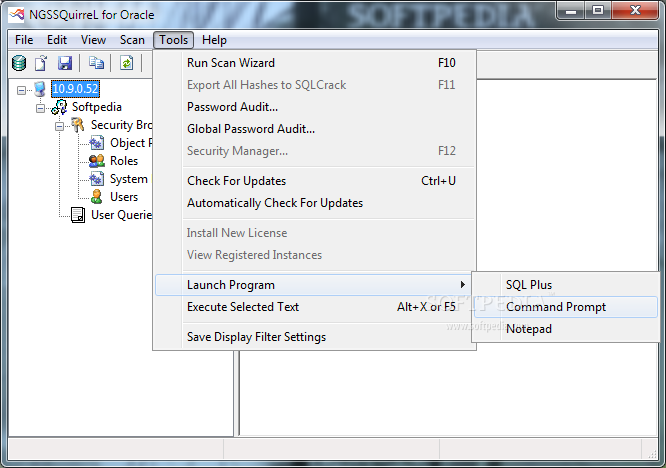Click the Security Browser keys icon

[x=78, y=125]
